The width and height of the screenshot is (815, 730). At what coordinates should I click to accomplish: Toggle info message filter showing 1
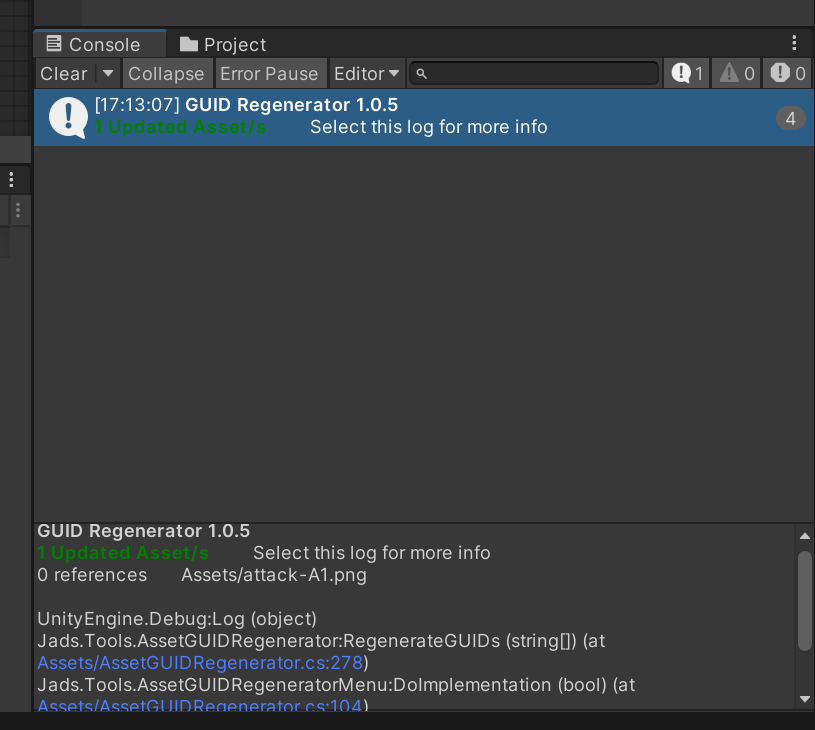coord(687,73)
